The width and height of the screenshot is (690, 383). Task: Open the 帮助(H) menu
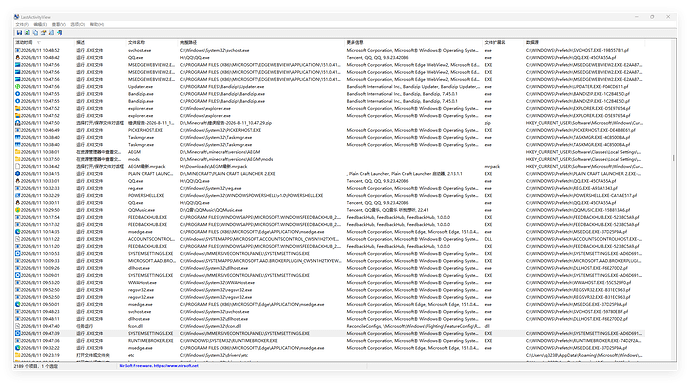[x=97, y=24]
